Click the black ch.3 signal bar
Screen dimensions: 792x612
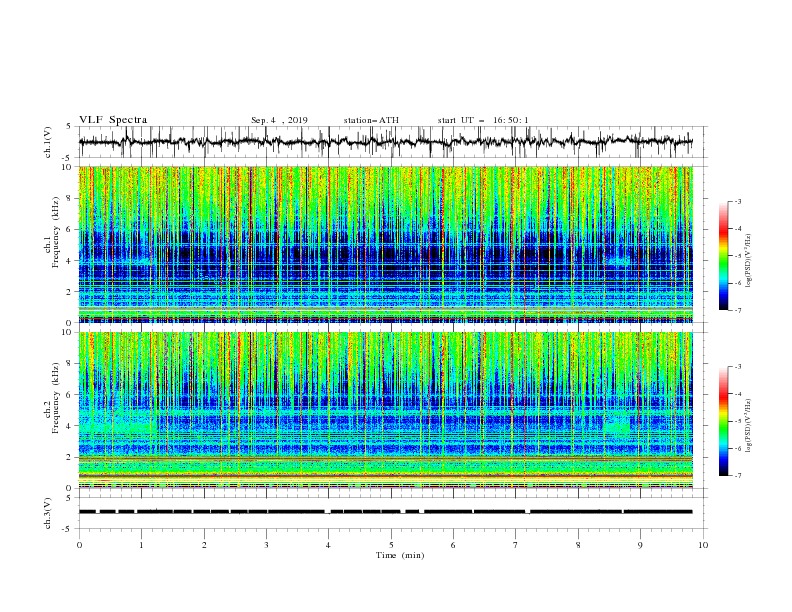[385, 512]
